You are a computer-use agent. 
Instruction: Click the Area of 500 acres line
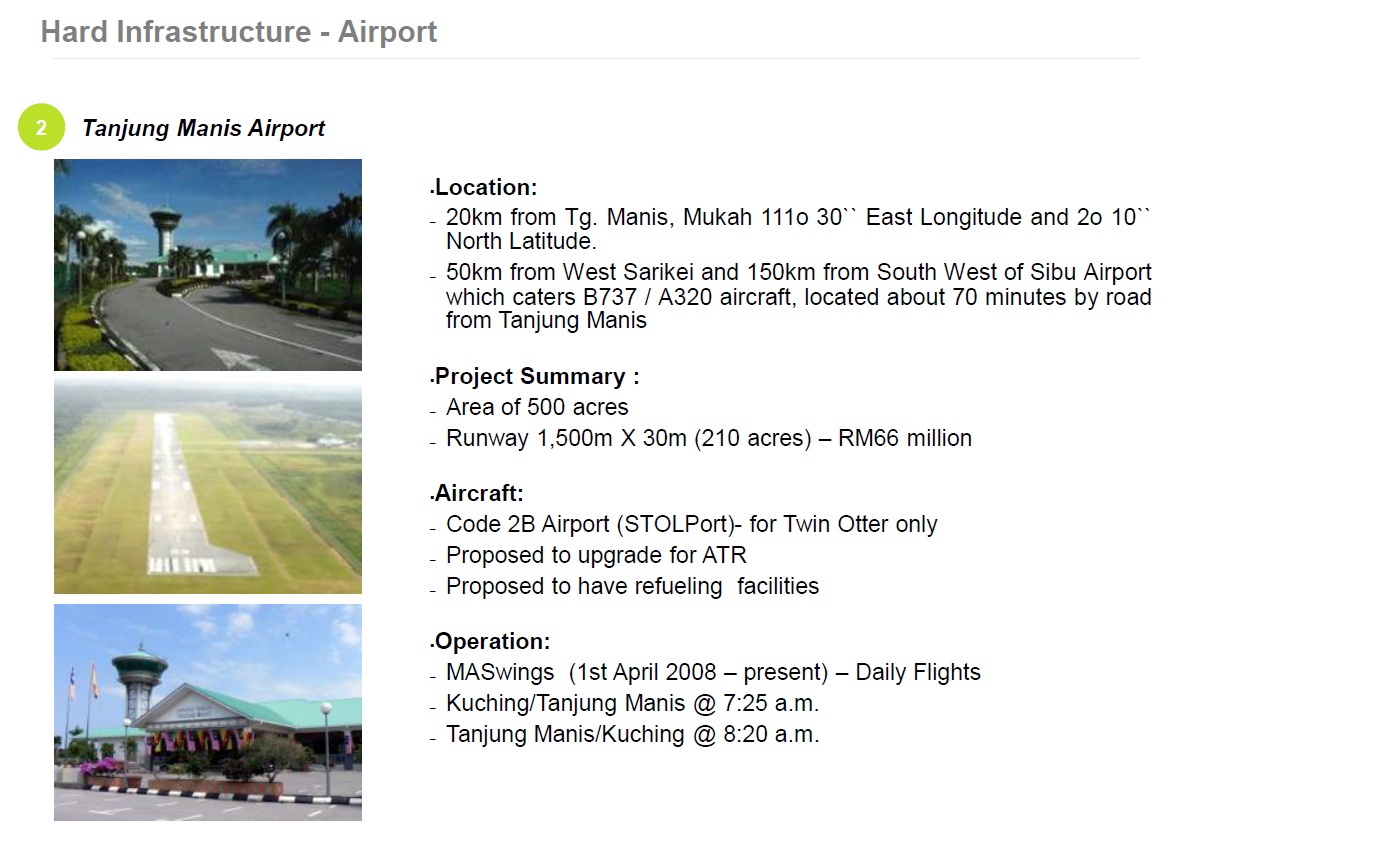(537, 407)
